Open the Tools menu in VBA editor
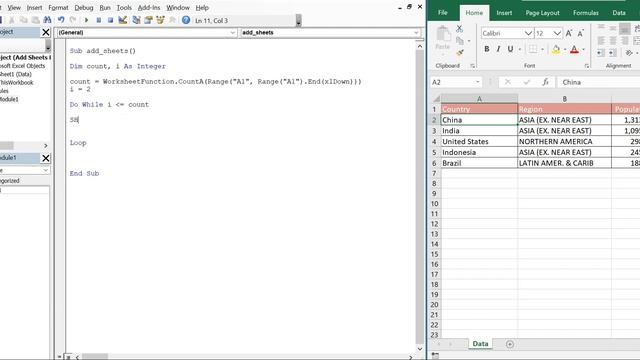The width and height of the screenshot is (640, 360). point(124,7)
